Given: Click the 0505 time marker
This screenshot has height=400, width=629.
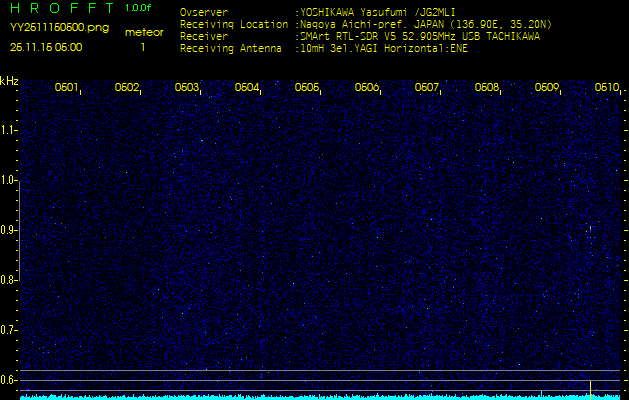Looking at the screenshot, I should point(306,87).
